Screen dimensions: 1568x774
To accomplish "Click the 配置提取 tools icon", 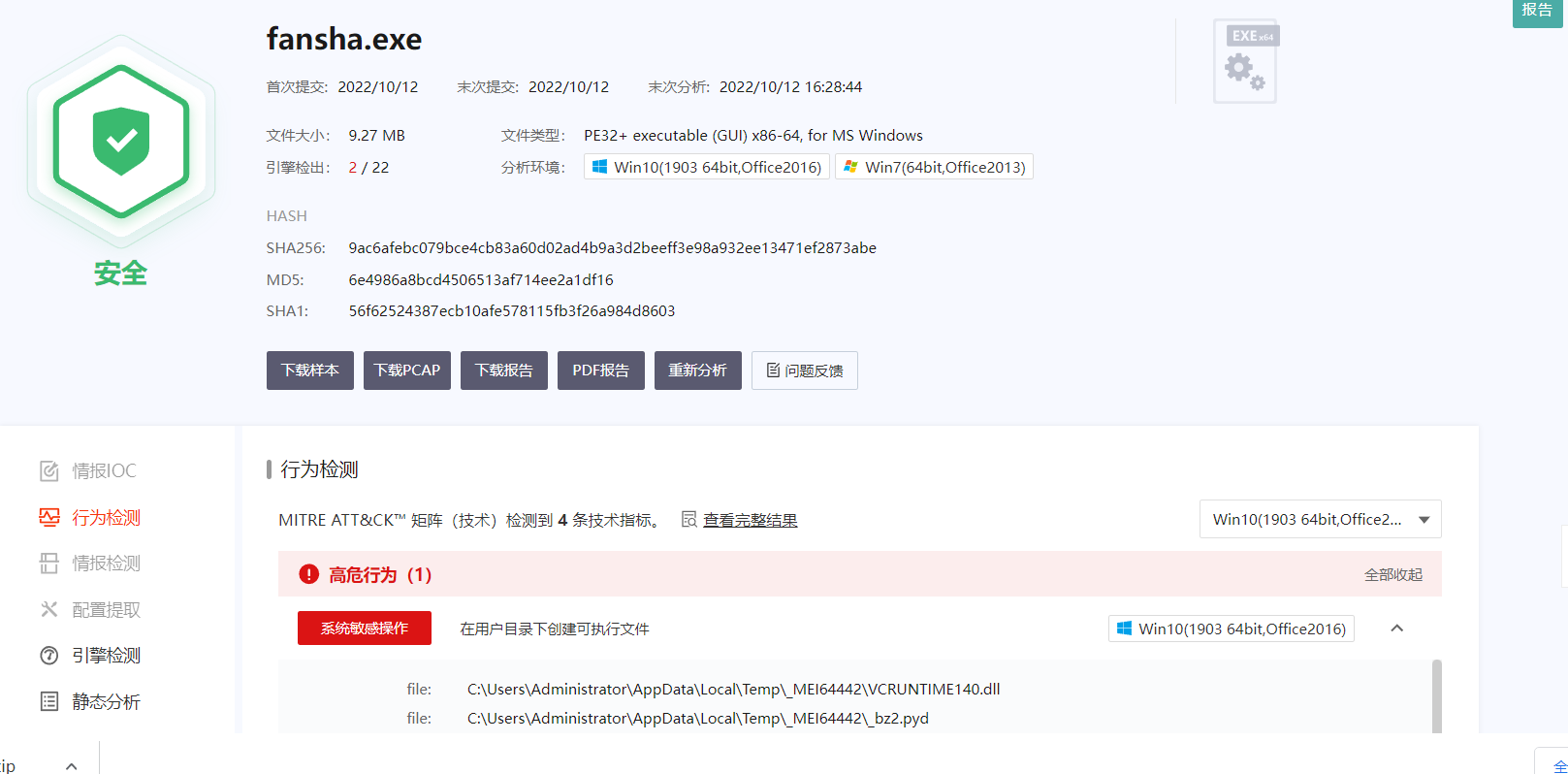I will point(49,609).
